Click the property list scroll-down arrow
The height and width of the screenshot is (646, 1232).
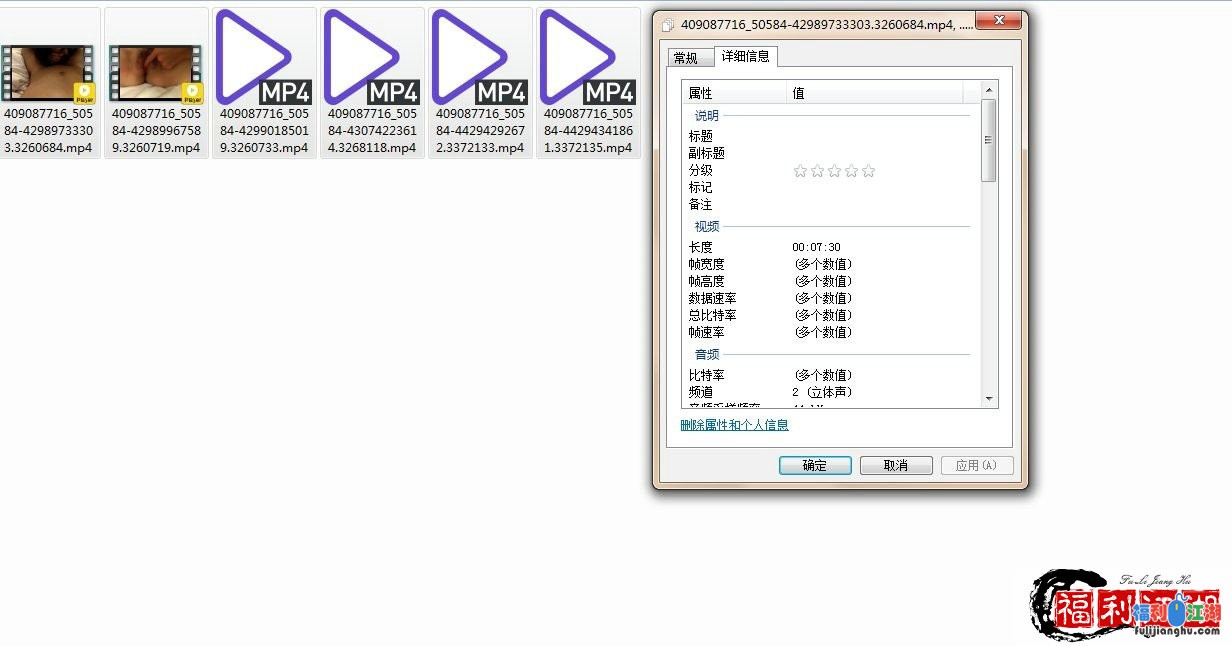click(x=989, y=398)
